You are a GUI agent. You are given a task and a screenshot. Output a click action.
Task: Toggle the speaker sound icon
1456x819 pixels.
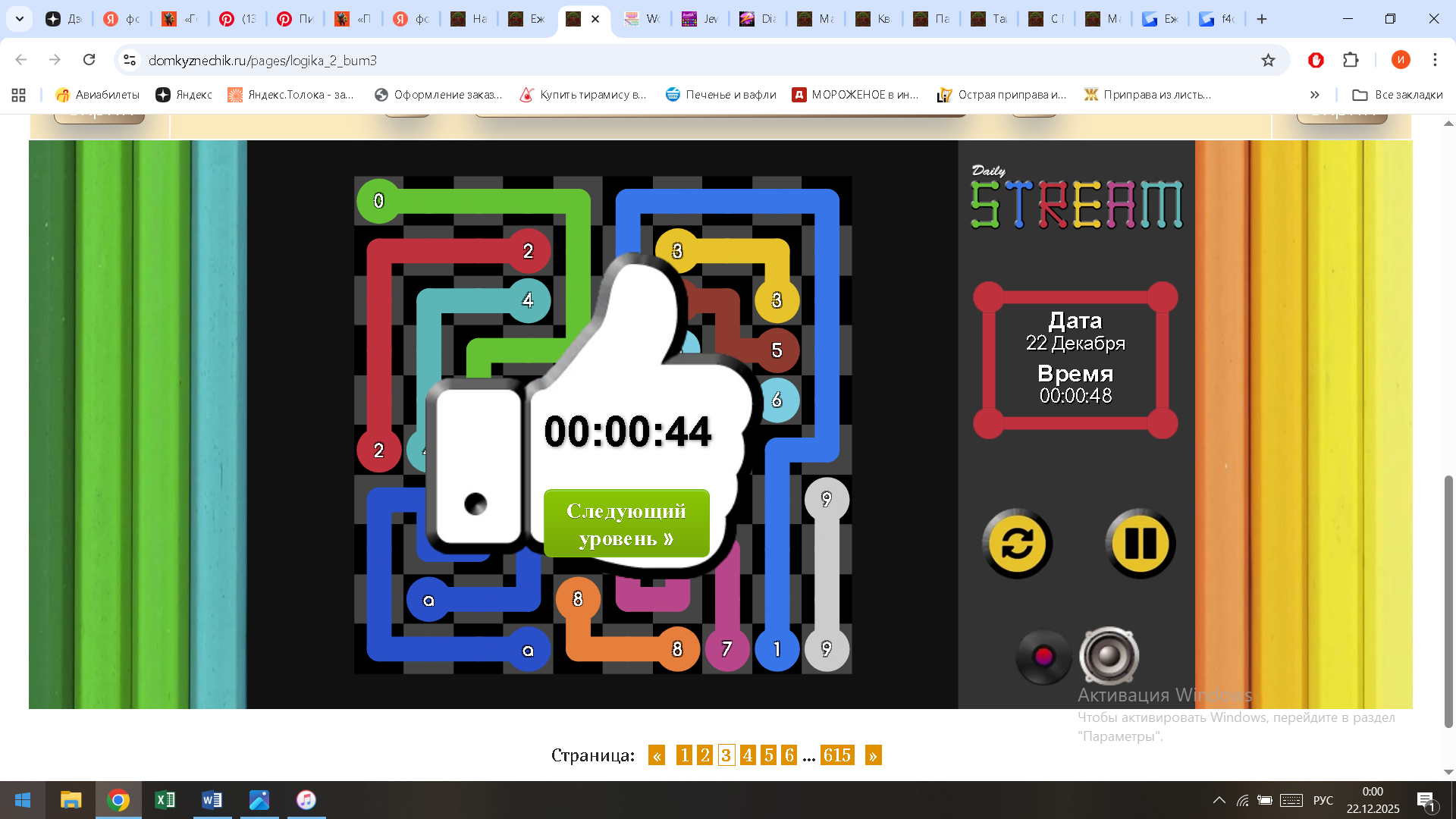[x=1109, y=656]
